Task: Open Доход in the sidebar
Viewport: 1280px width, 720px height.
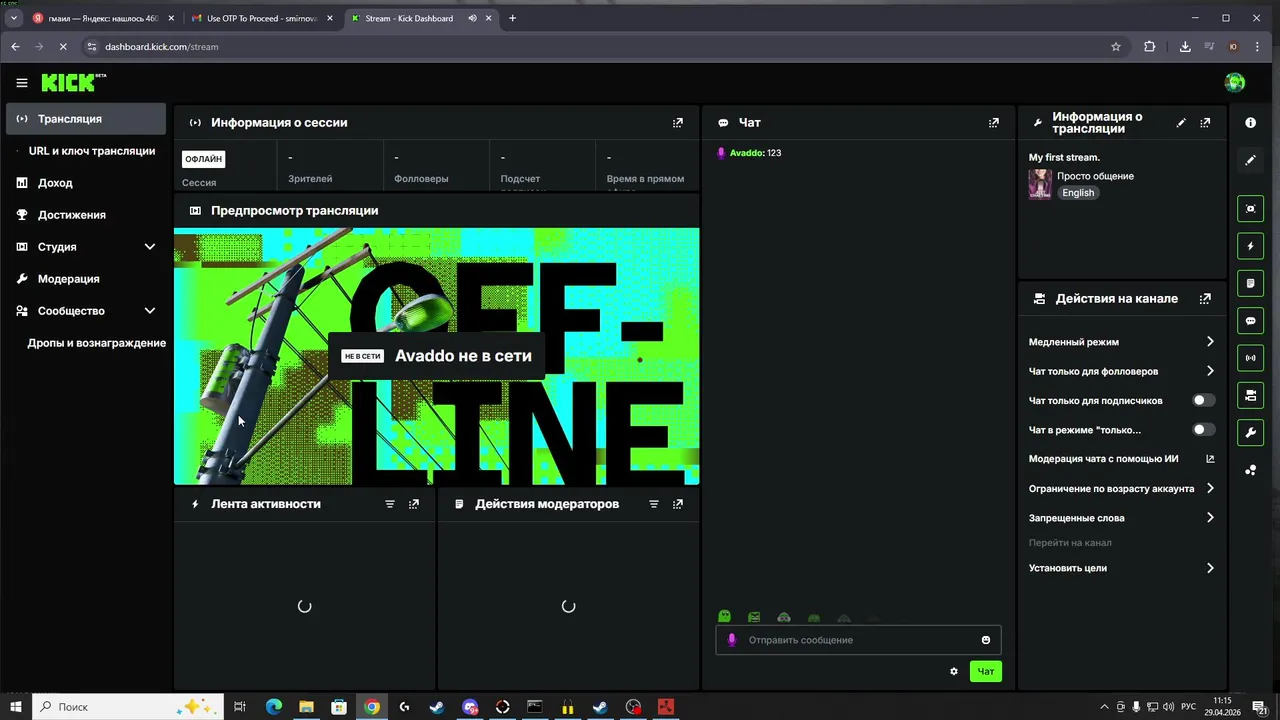Action: tap(86, 183)
